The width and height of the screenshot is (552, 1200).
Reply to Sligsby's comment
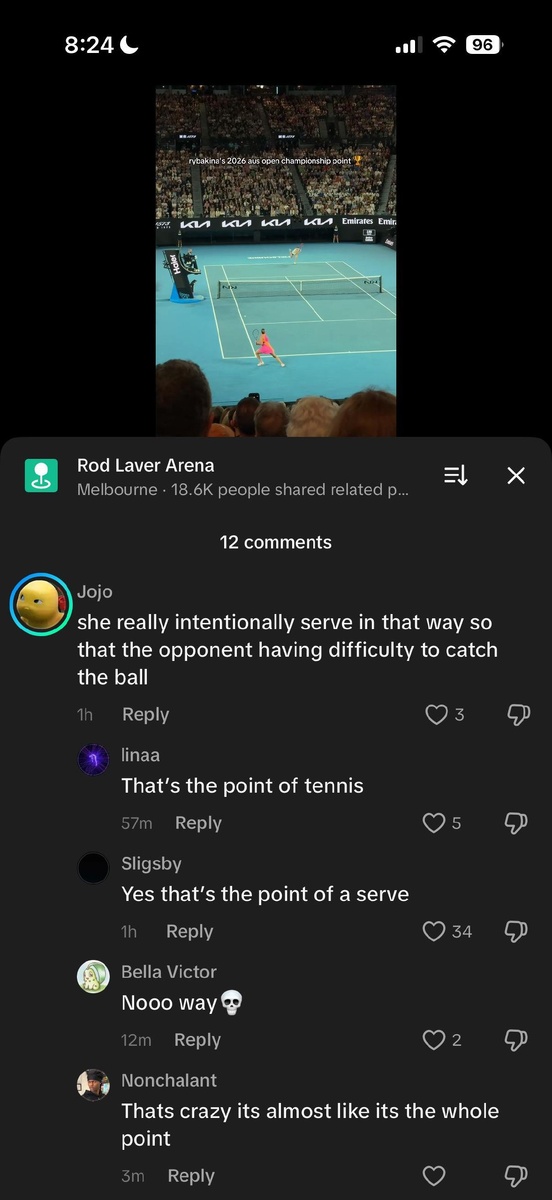(x=189, y=931)
